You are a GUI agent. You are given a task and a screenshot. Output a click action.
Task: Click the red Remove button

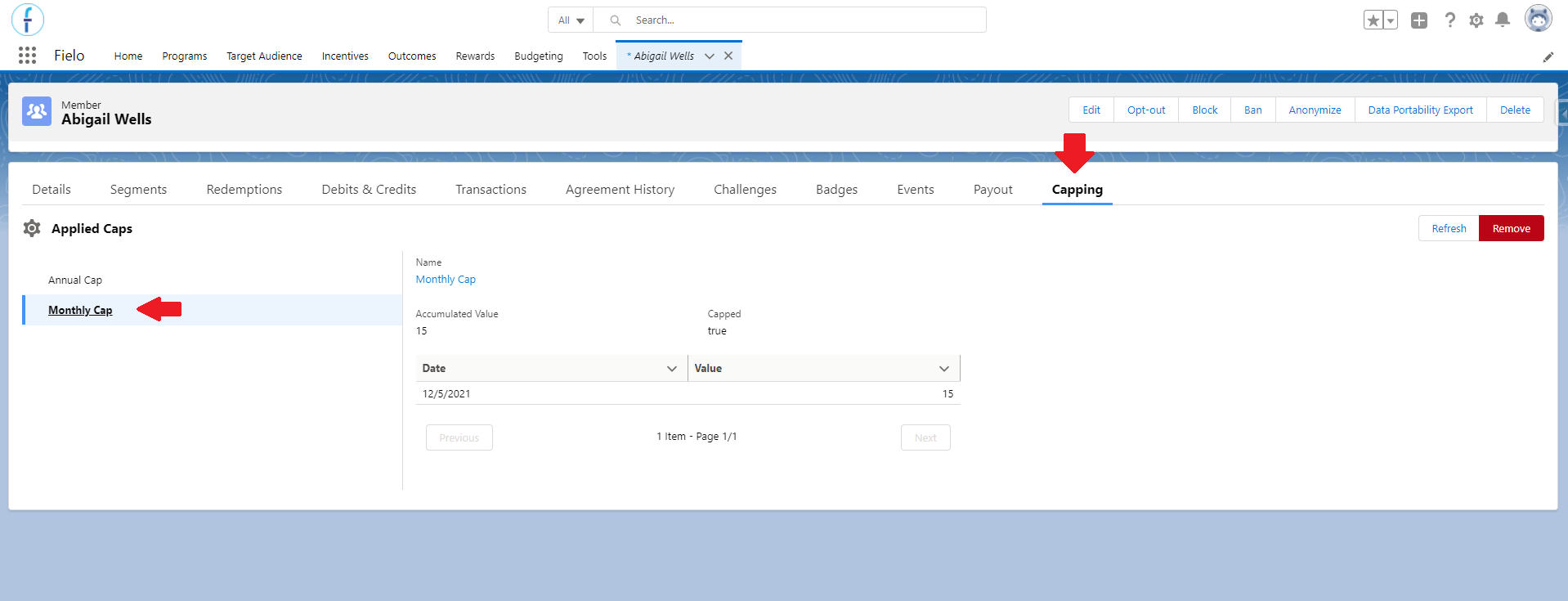coord(1512,228)
